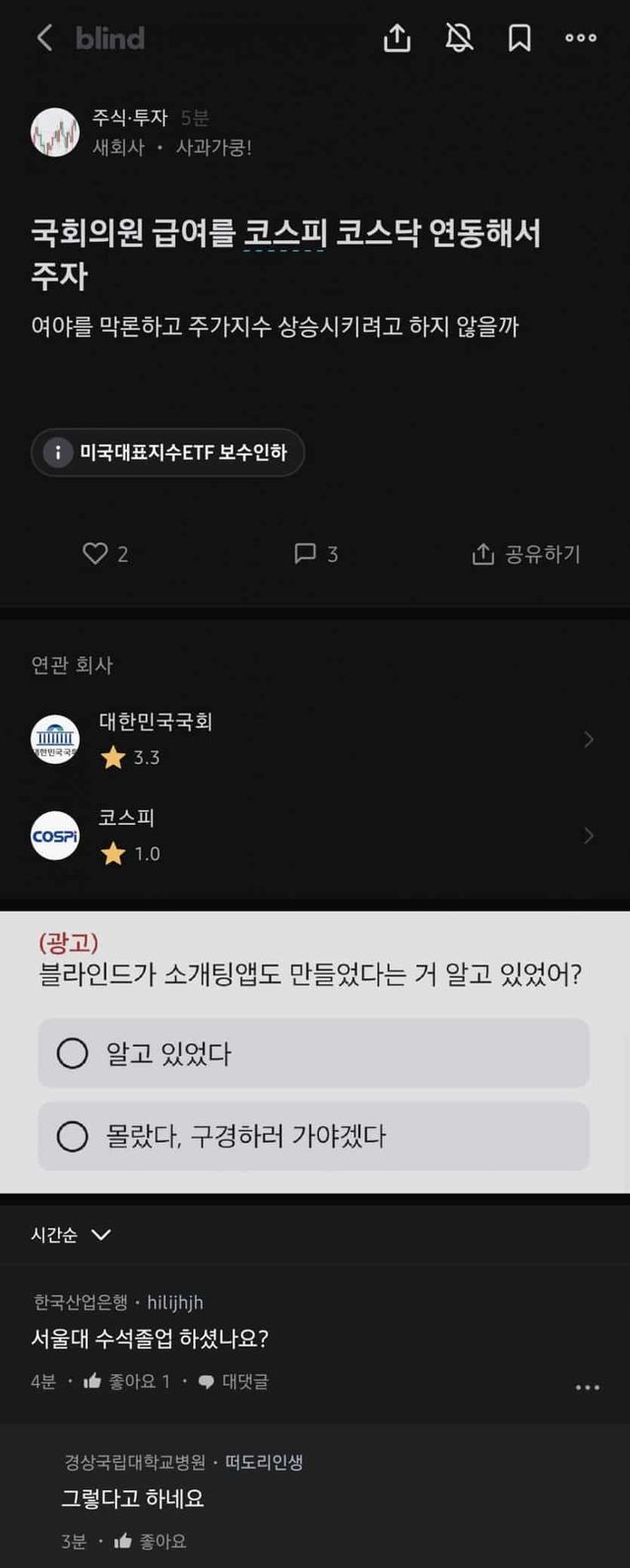This screenshot has width=630, height=1568.
Task: Tap the 미국대표지수ETF 보수인하 banner
Action: [x=167, y=453]
